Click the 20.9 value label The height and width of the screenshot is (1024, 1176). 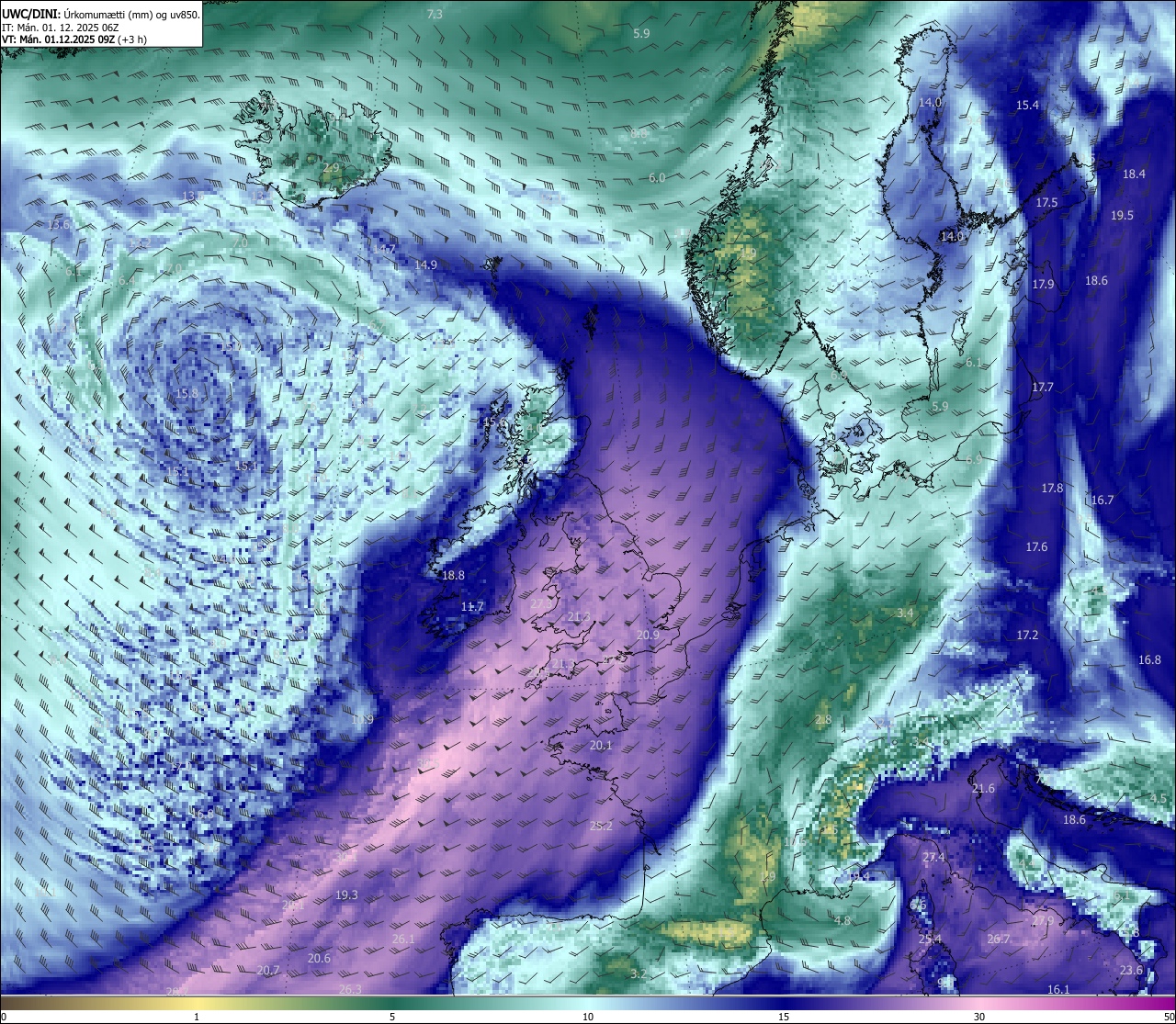click(x=648, y=636)
